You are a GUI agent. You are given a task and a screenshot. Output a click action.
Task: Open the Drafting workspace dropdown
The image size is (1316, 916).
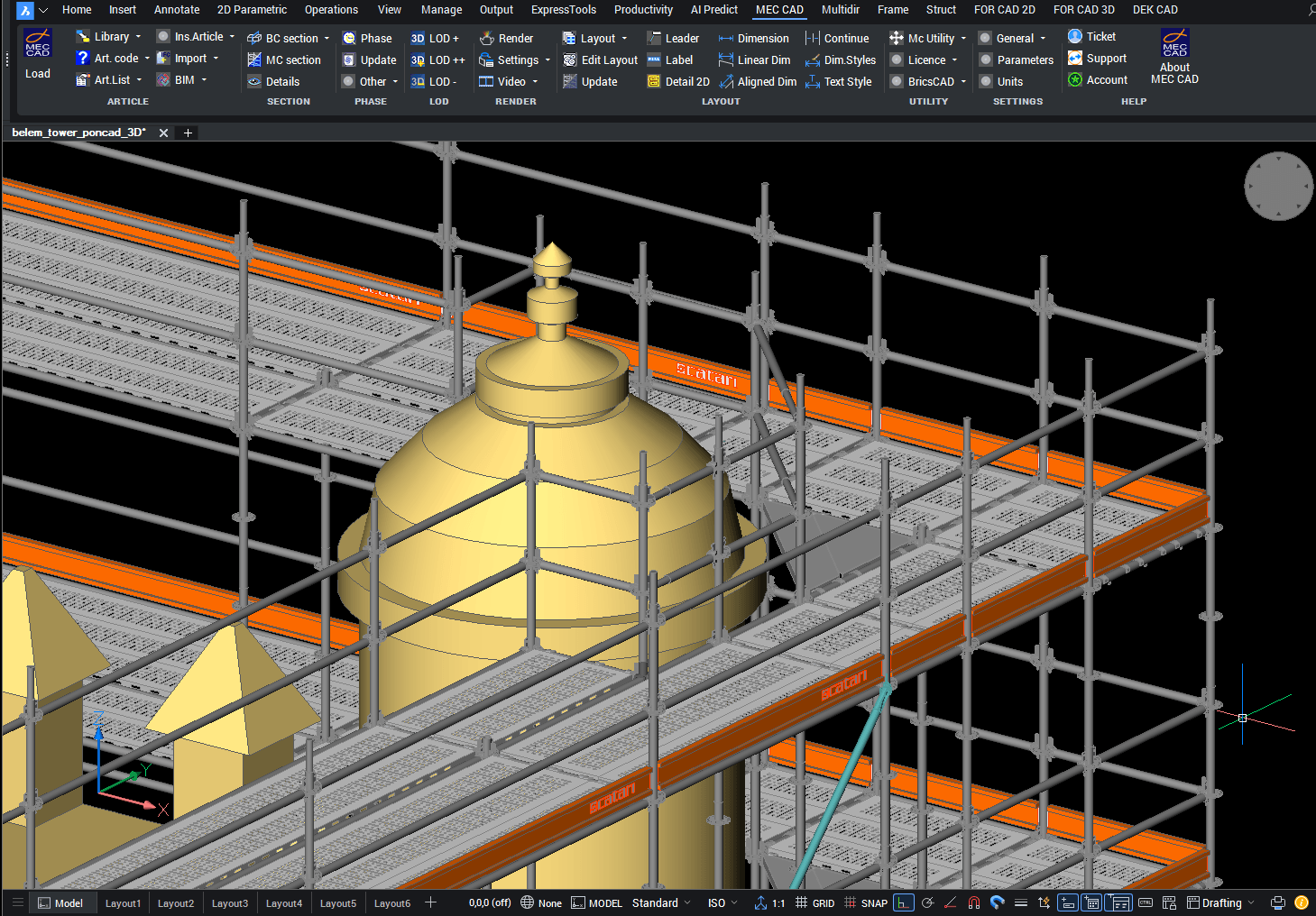click(1221, 902)
